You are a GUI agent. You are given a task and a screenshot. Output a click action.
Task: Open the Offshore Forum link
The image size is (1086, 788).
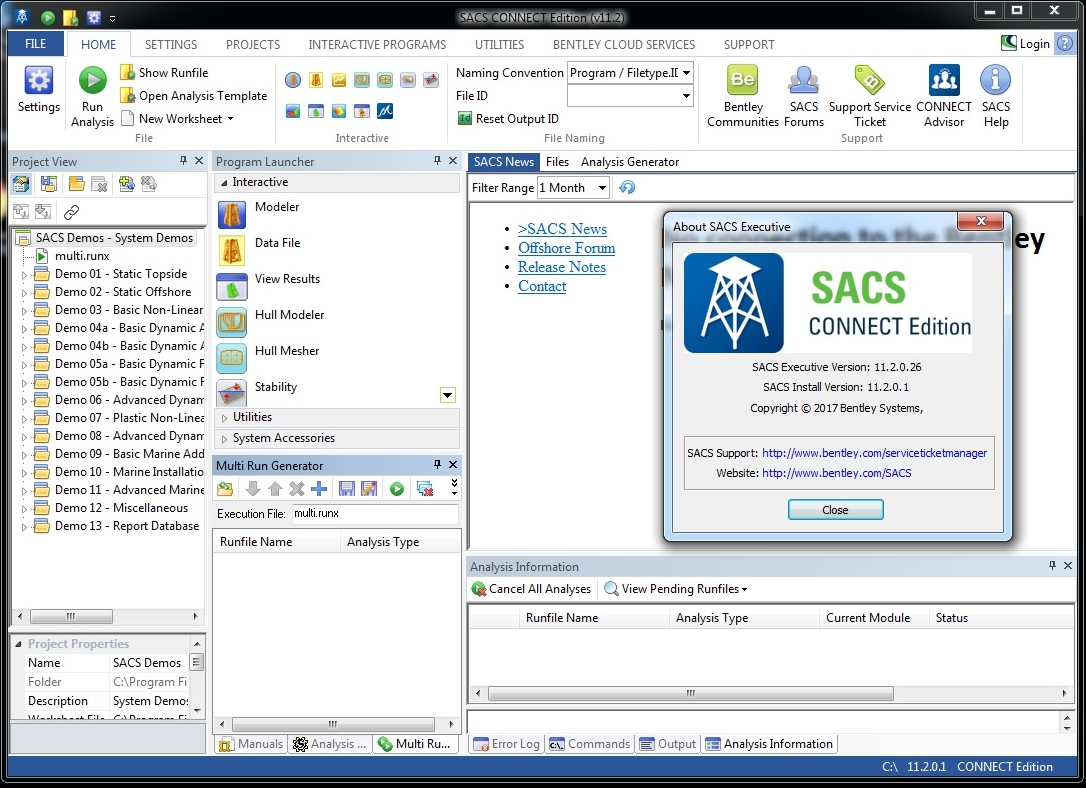pos(566,248)
